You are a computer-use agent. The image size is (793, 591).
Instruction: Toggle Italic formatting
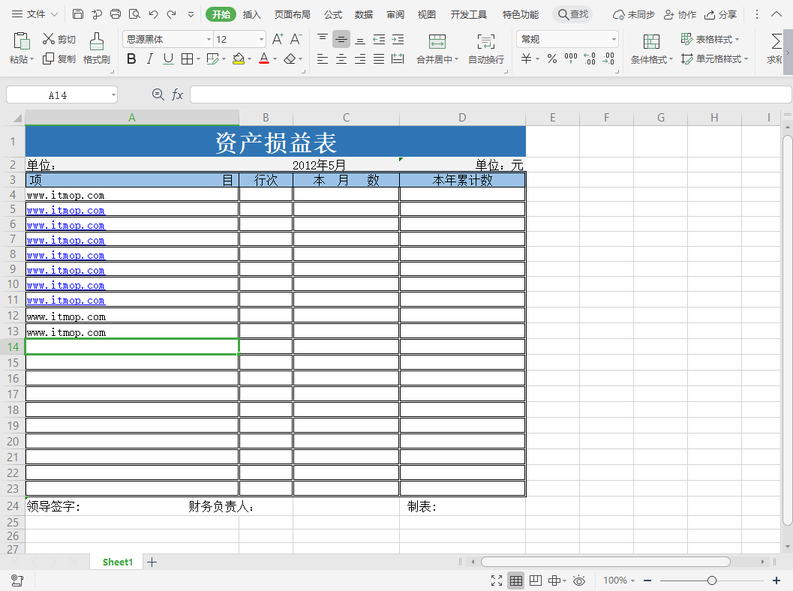pos(150,59)
